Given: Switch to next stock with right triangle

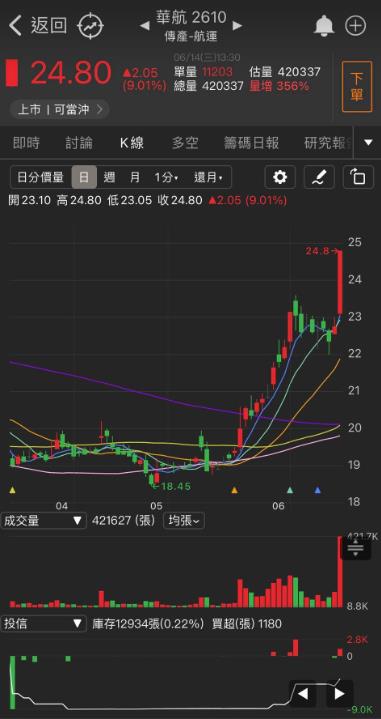Looking at the screenshot, I should point(237,25).
